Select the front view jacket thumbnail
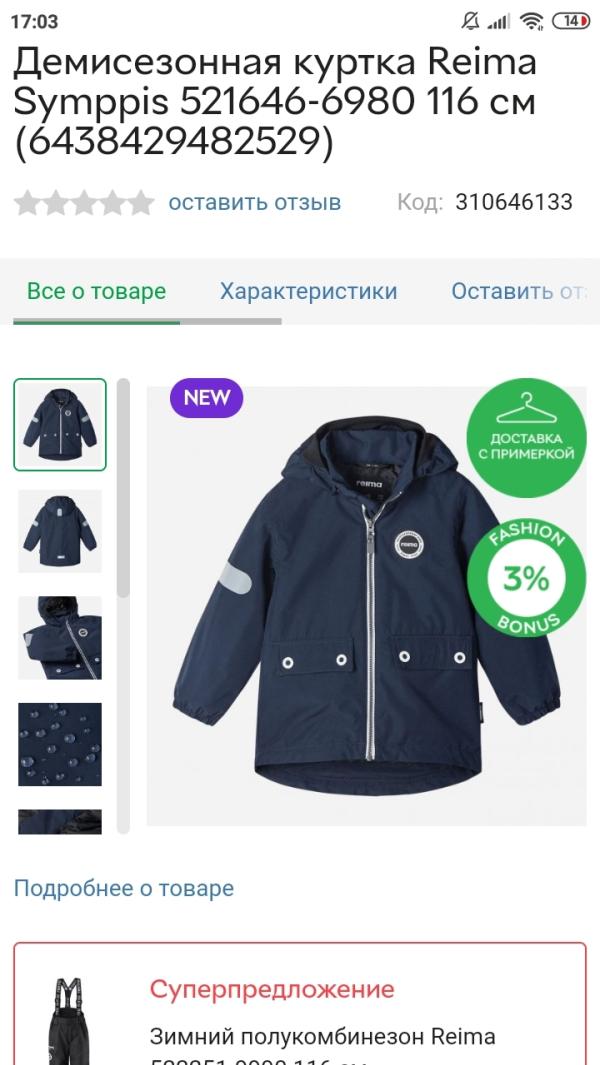Viewport: 600px width, 1065px height. click(x=60, y=425)
